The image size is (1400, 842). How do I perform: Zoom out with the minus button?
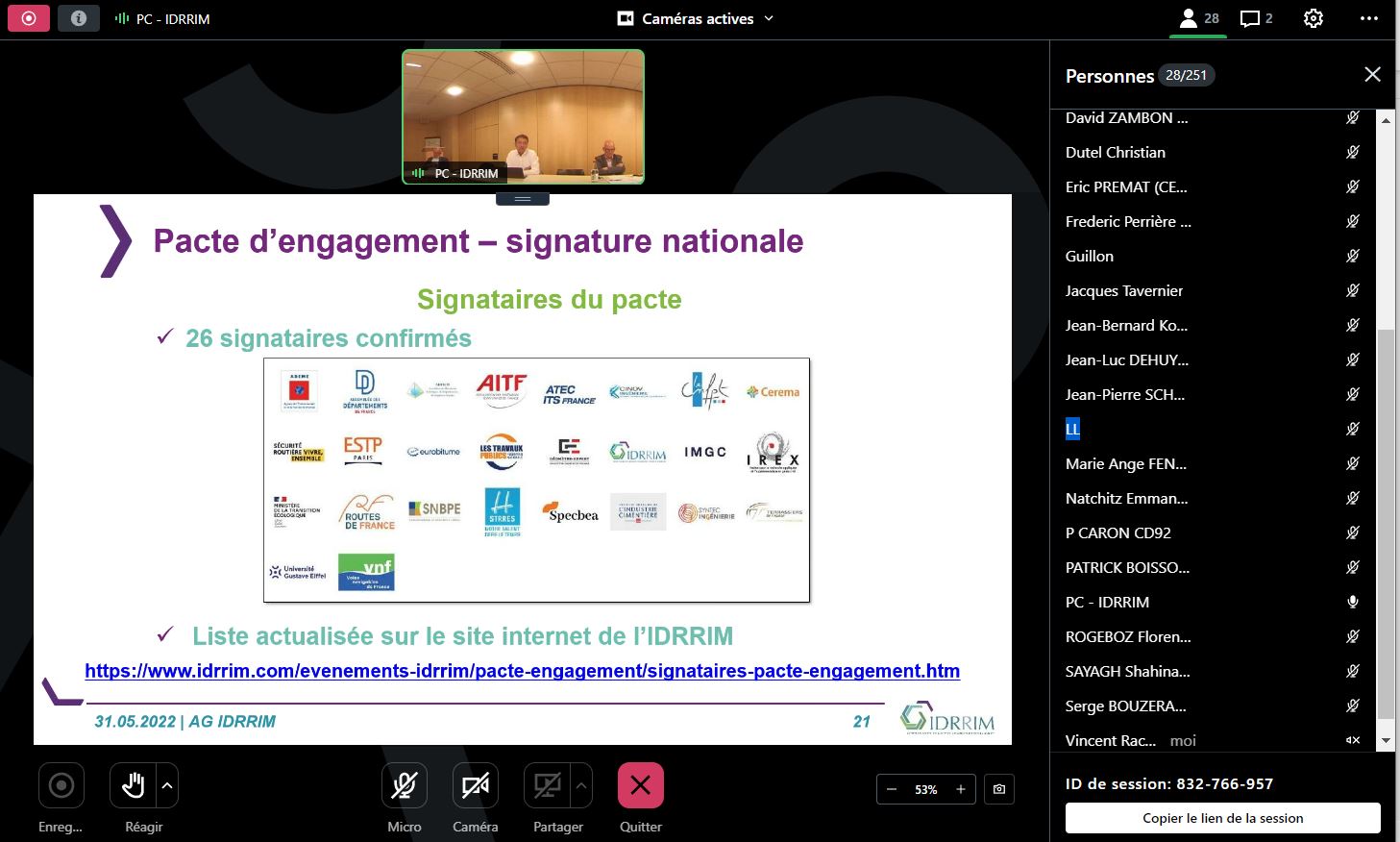pos(892,789)
